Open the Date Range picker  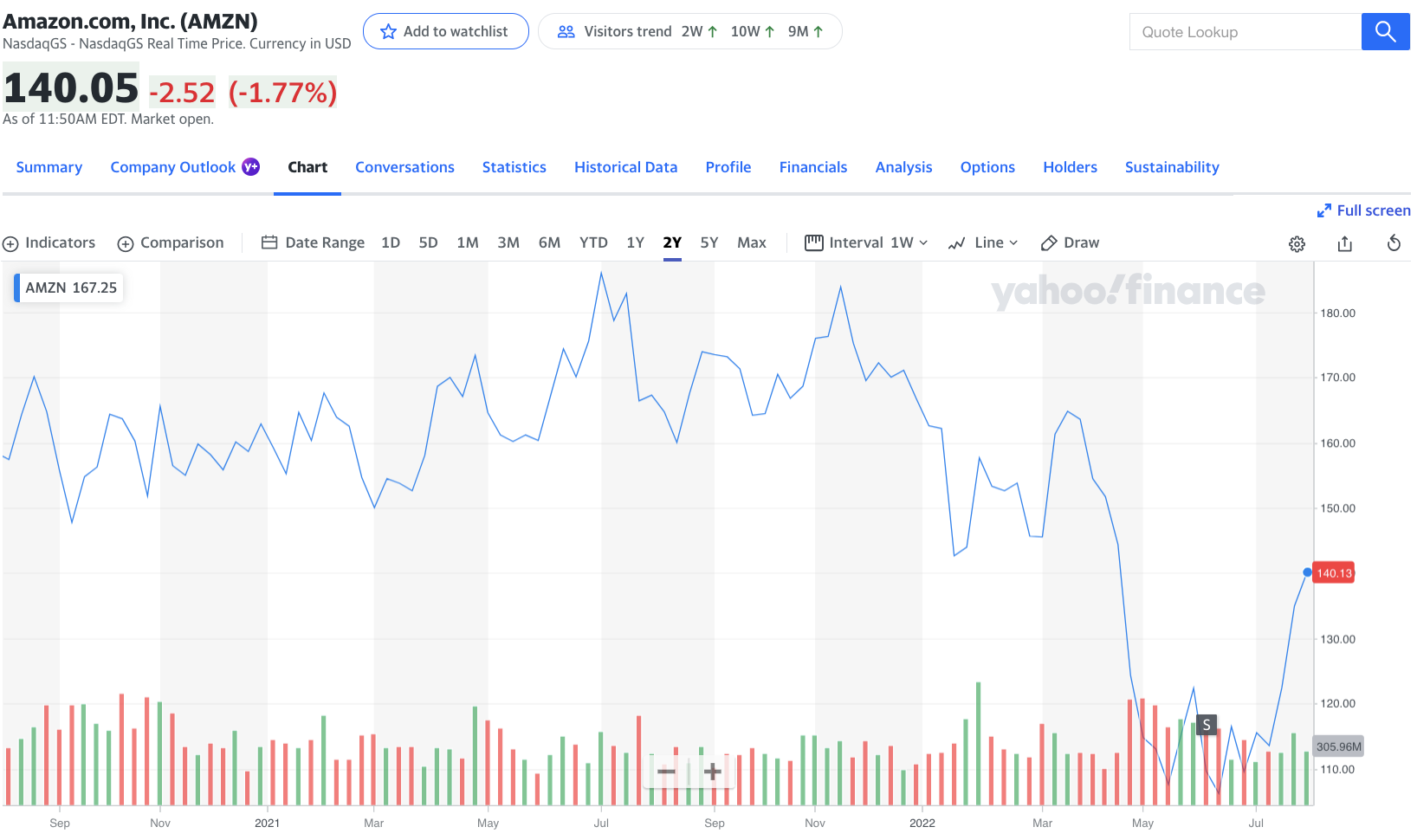(x=313, y=243)
